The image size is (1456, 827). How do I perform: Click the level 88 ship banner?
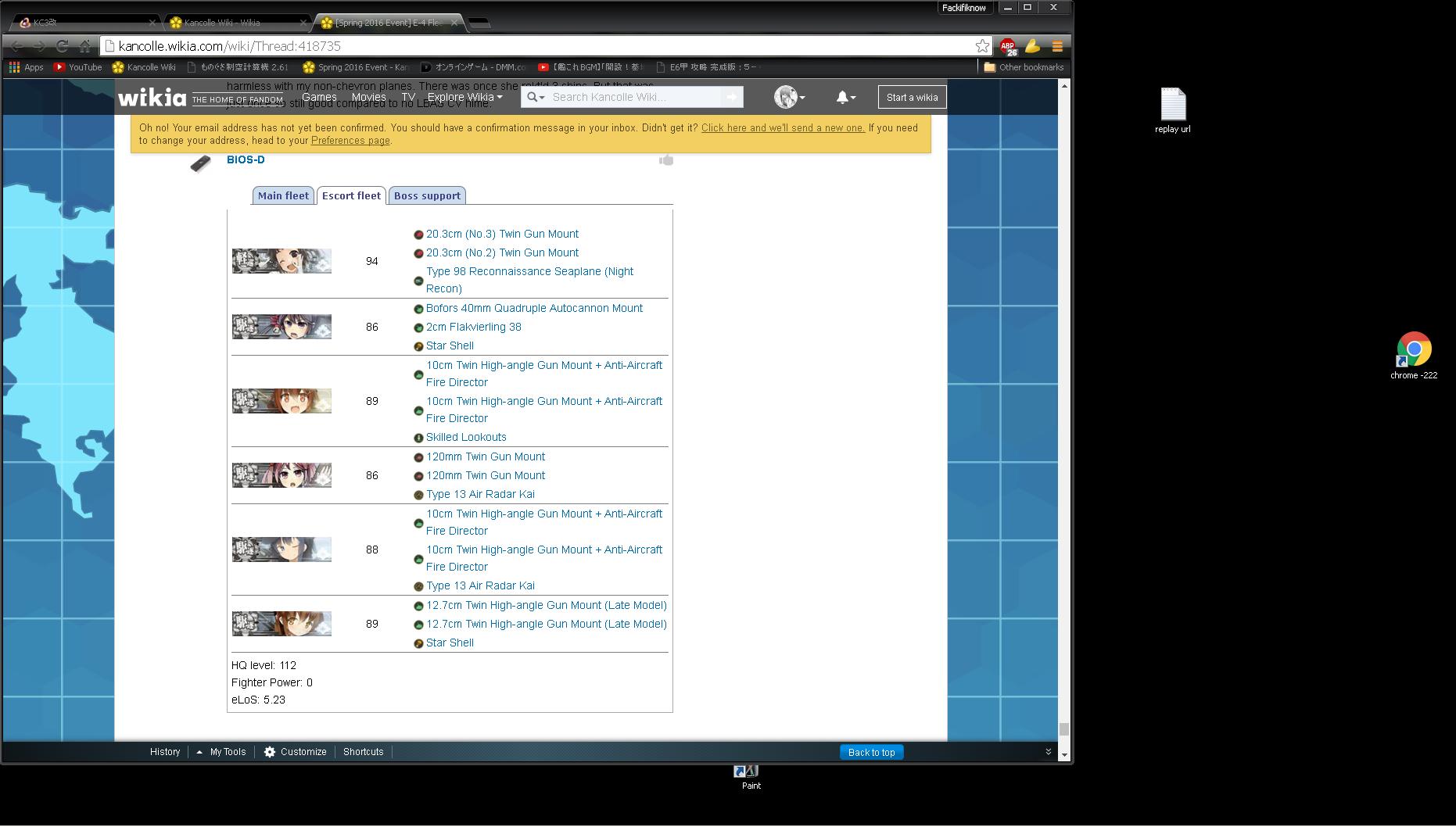282,550
